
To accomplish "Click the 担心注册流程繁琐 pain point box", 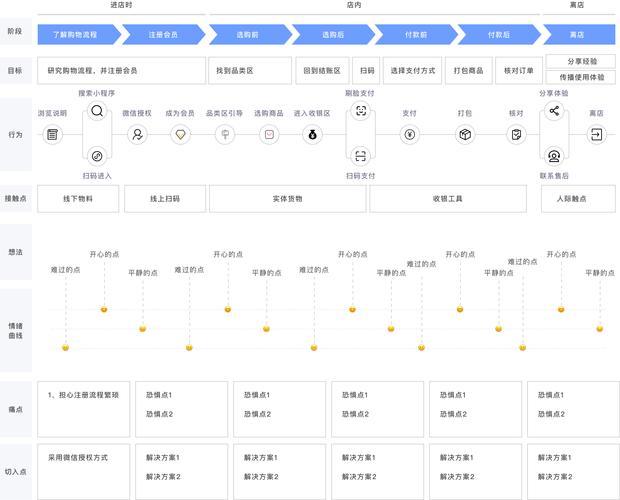I will point(83,409).
